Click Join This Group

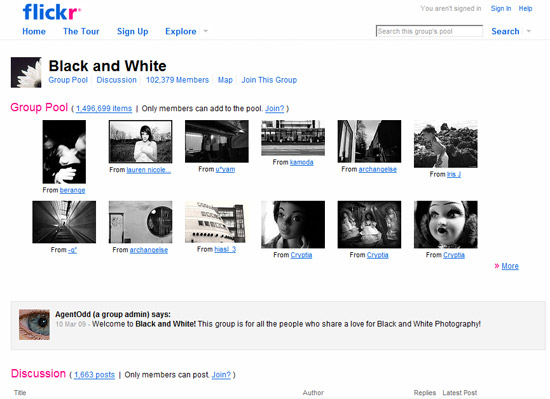(269, 80)
